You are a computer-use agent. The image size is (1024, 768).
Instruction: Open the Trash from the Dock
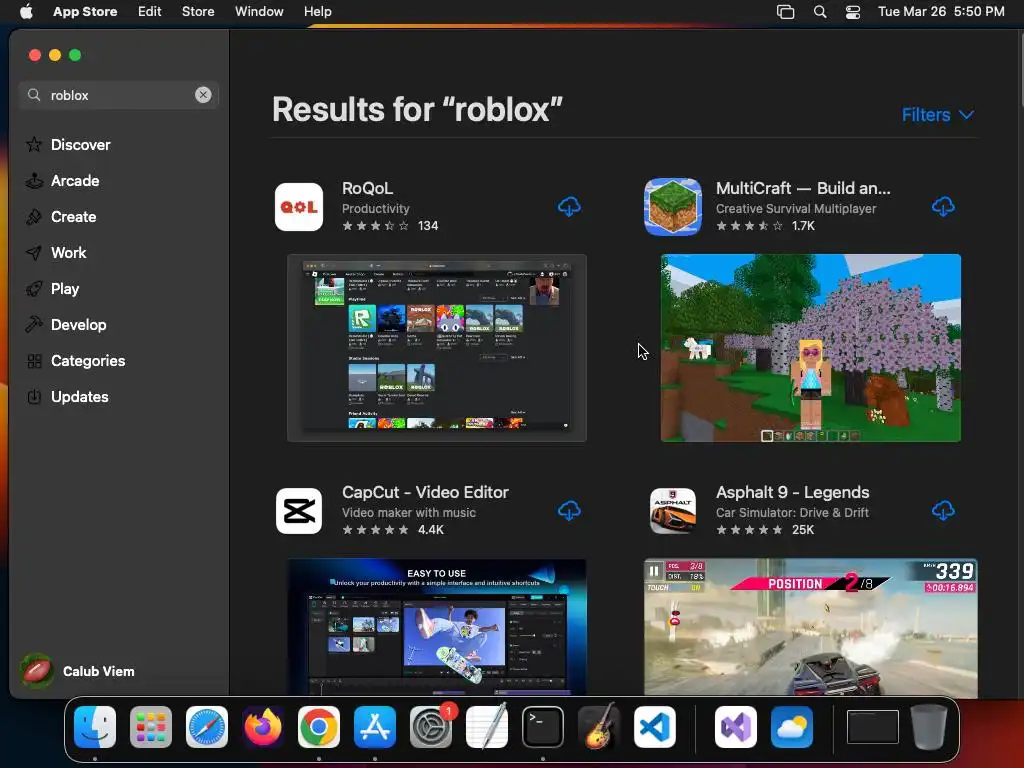coord(929,727)
